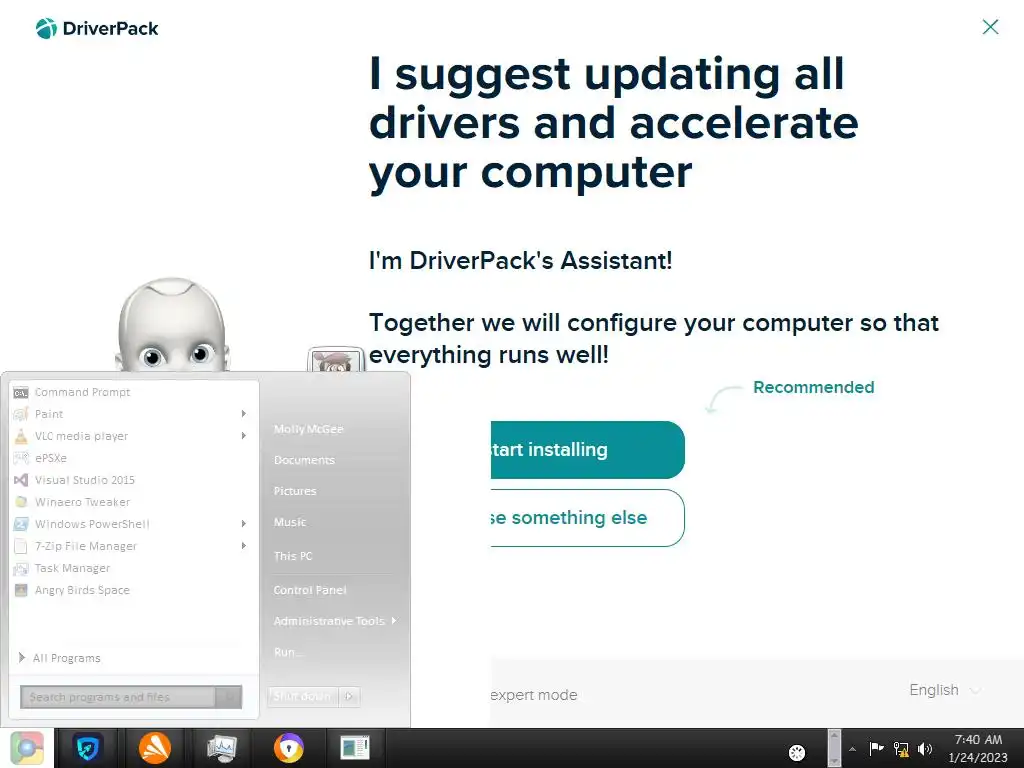Open Pictures from Start menu

coord(295,491)
